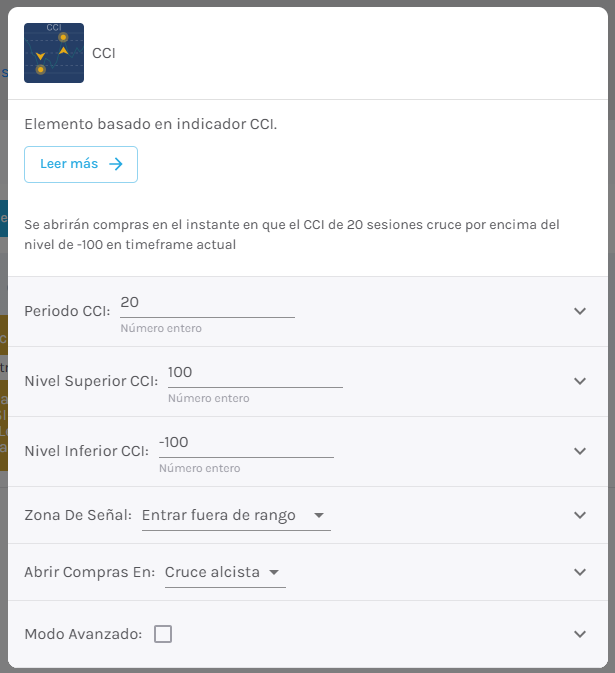Screen dimensions: 615x673
Task: Click the Entrar fuera de rango arrow
Action: tap(319, 515)
